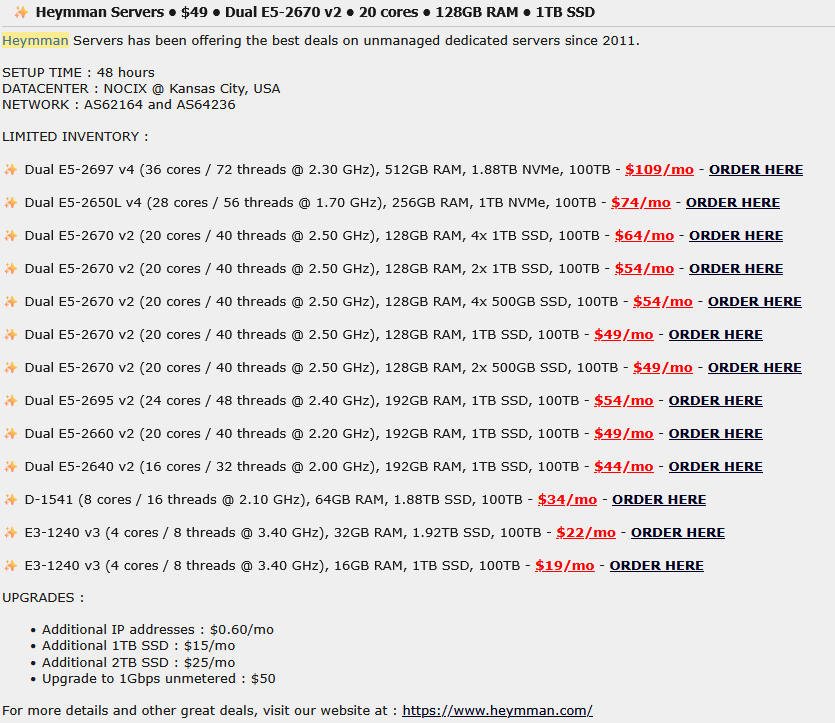Screen dimensions: 835x723
Task: Open $49/mo link for E5-2670 1TB SSD
Action: (x=624, y=335)
